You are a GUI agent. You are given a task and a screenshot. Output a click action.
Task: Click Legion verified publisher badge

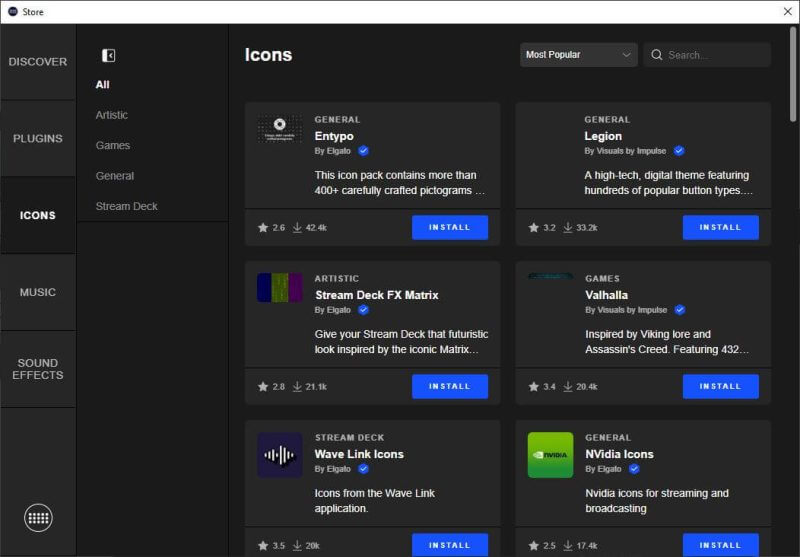pos(679,151)
